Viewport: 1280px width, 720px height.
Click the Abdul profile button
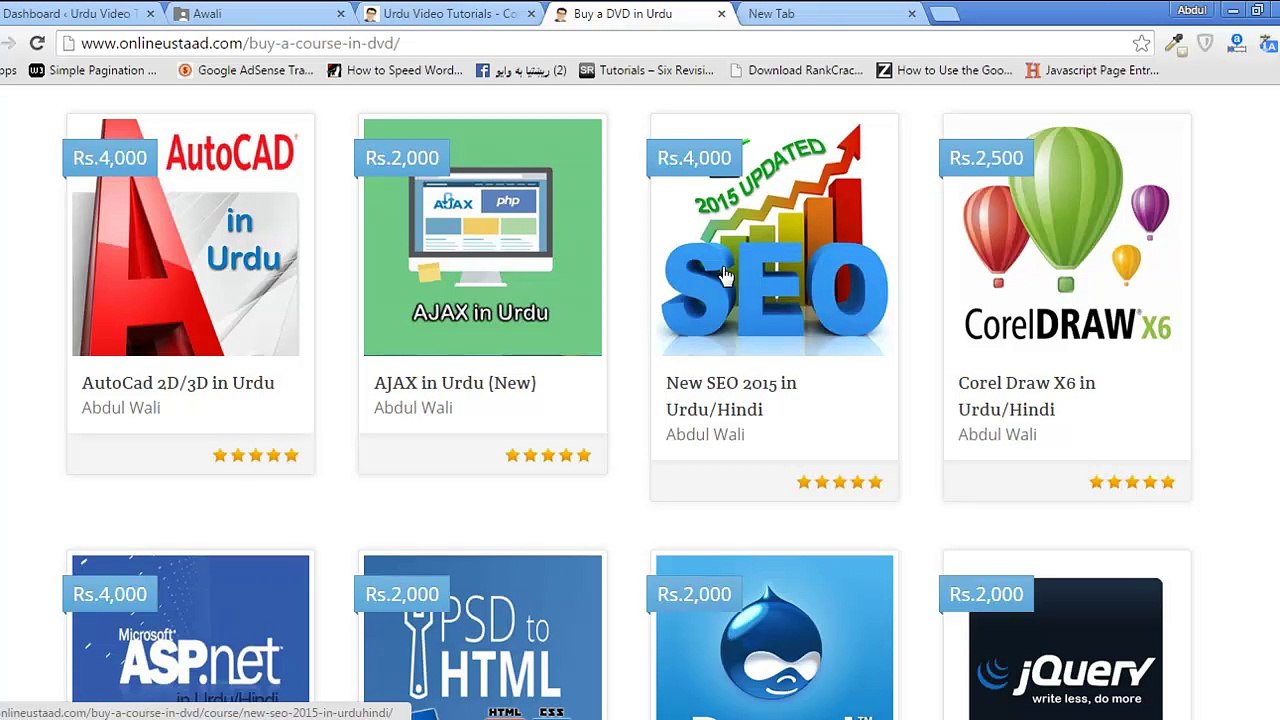click(x=1192, y=10)
